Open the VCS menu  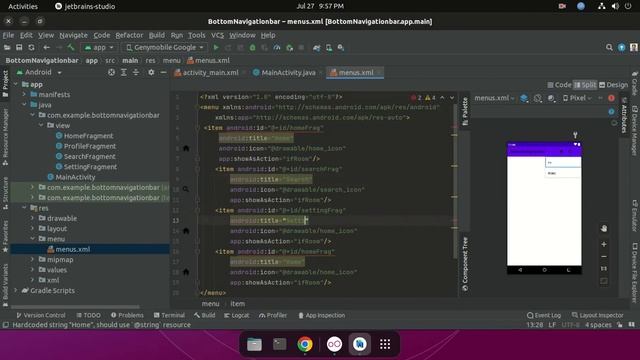point(218,35)
